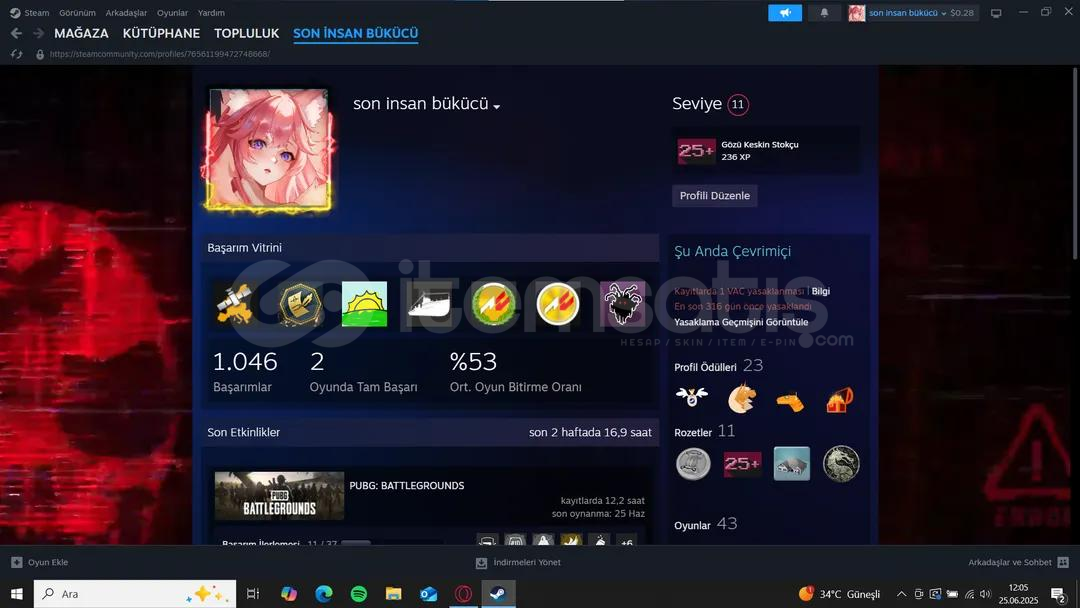Click the orange pointing hand award
Image resolution: width=1080 pixels, height=608 pixels.
[791, 400]
